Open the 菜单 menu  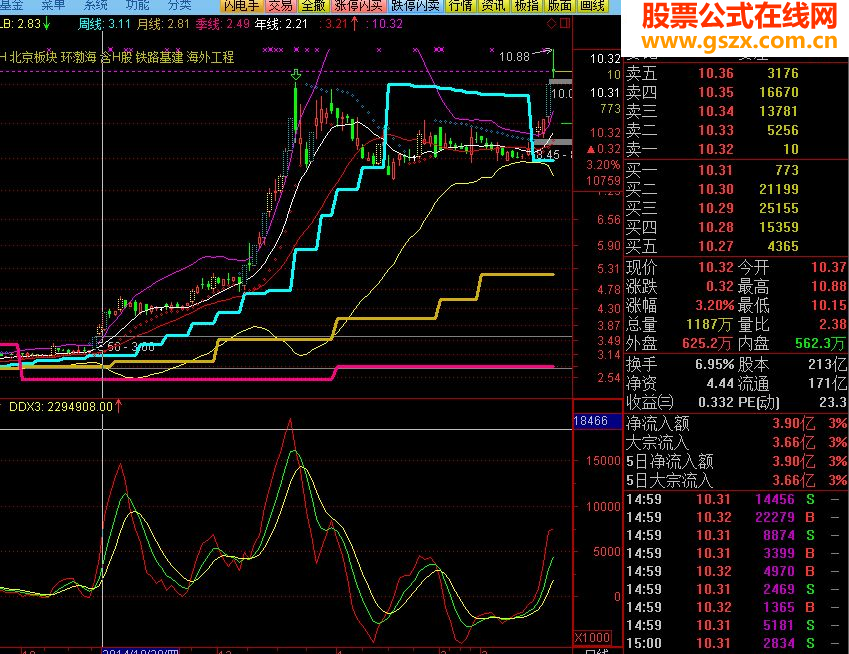(x=53, y=5)
